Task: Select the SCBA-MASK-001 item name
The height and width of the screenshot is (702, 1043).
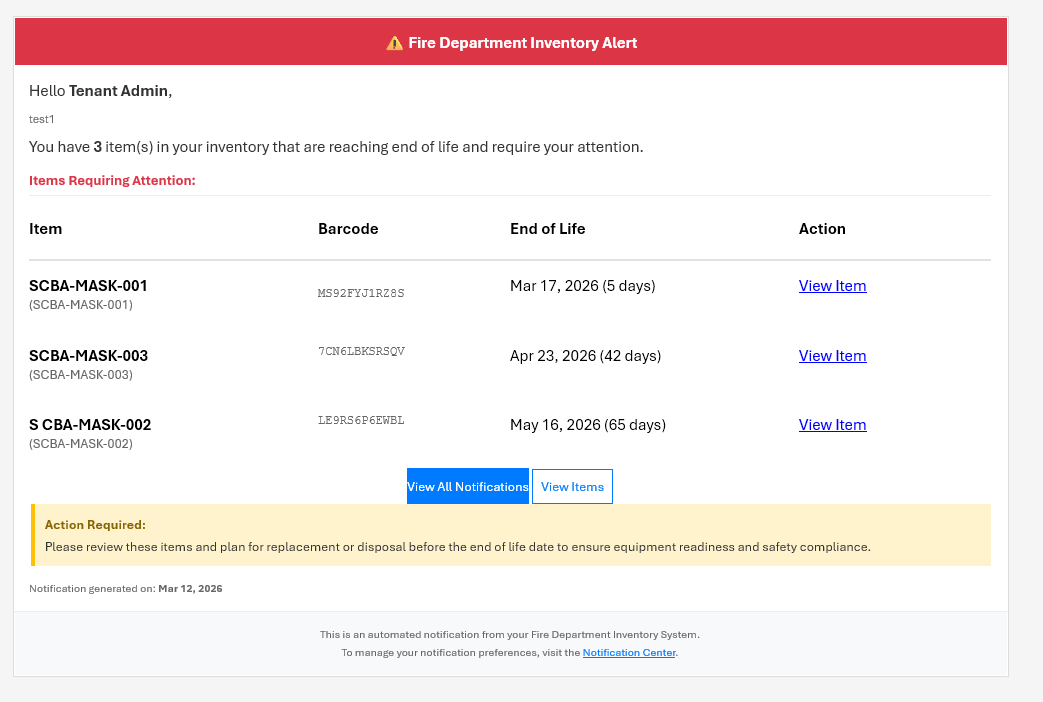Action: pos(88,285)
